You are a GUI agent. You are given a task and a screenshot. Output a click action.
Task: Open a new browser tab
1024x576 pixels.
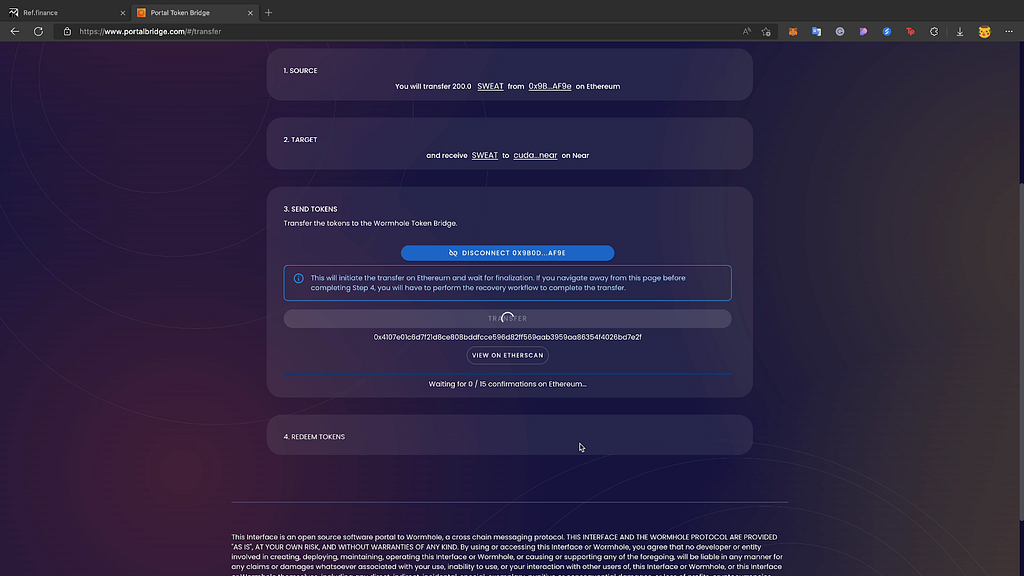click(268, 12)
